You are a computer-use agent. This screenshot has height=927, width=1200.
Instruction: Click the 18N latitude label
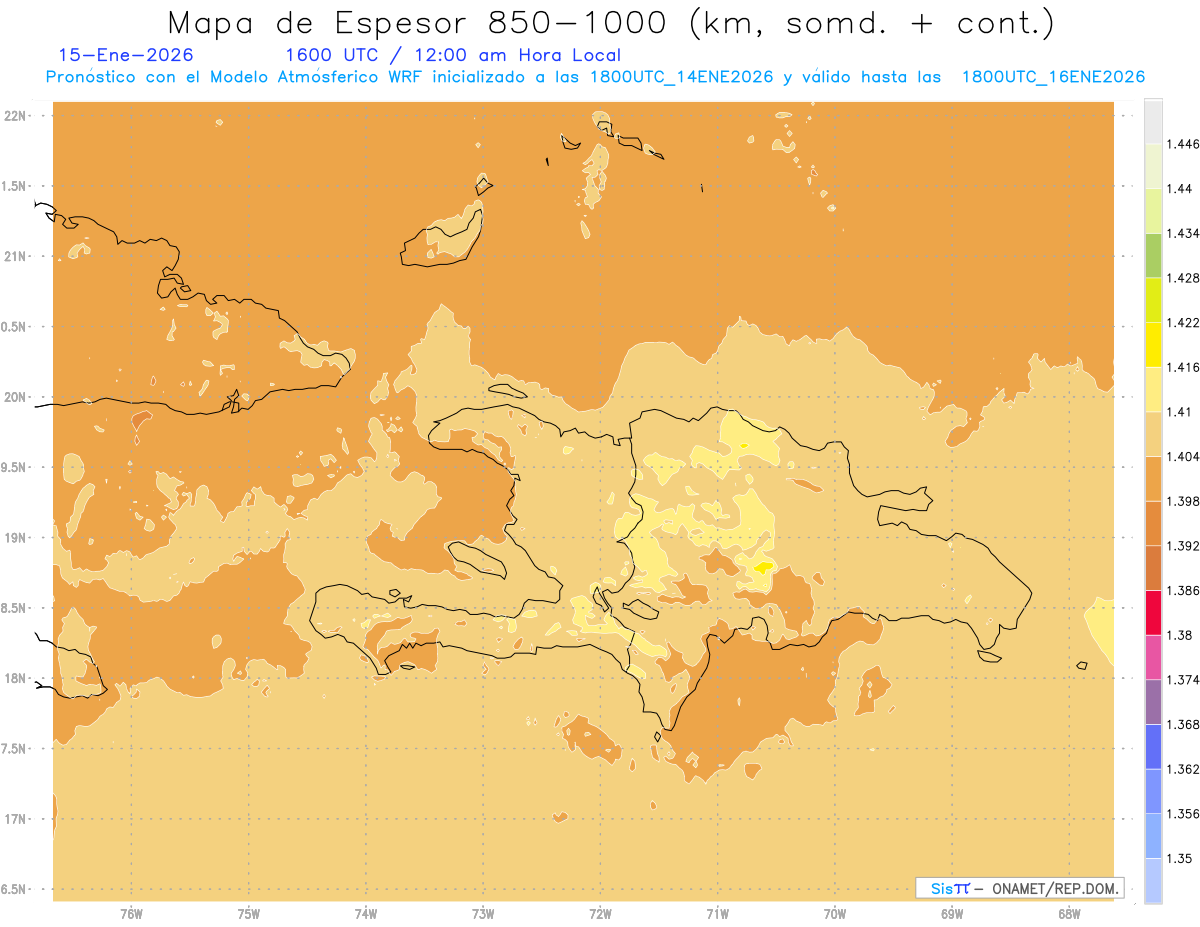point(15,679)
